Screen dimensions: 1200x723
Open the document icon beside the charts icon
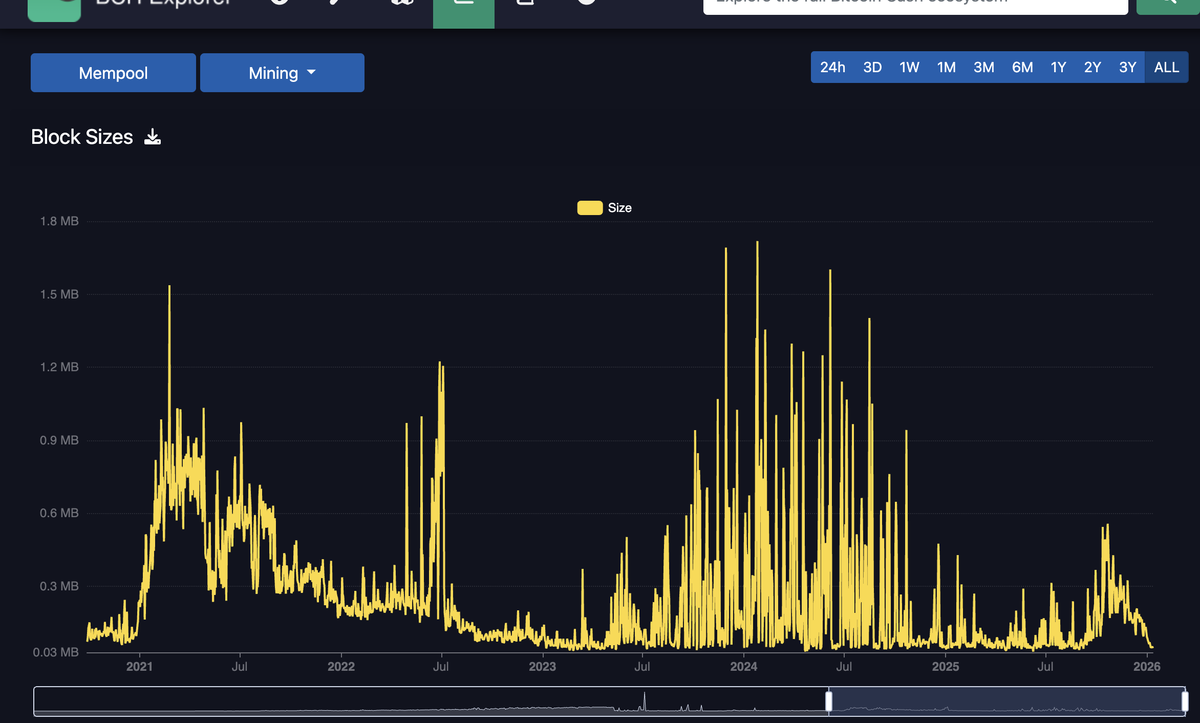(x=523, y=6)
